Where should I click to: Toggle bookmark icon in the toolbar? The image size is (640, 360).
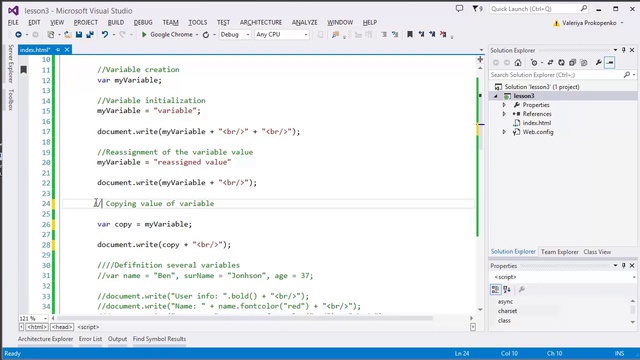coord(410,35)
